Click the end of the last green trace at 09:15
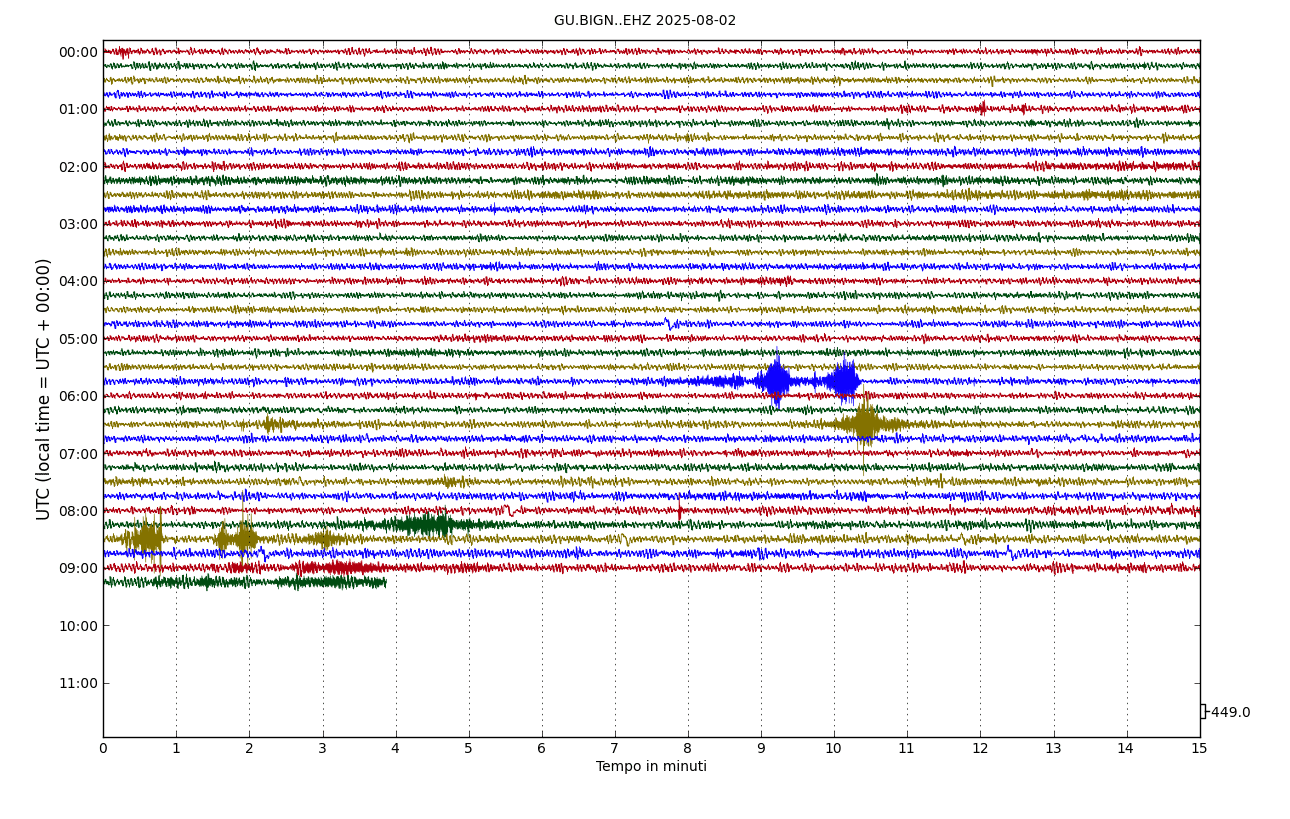Image resolution: width=1290 pixels, height=819 pixels. point(384,582)
